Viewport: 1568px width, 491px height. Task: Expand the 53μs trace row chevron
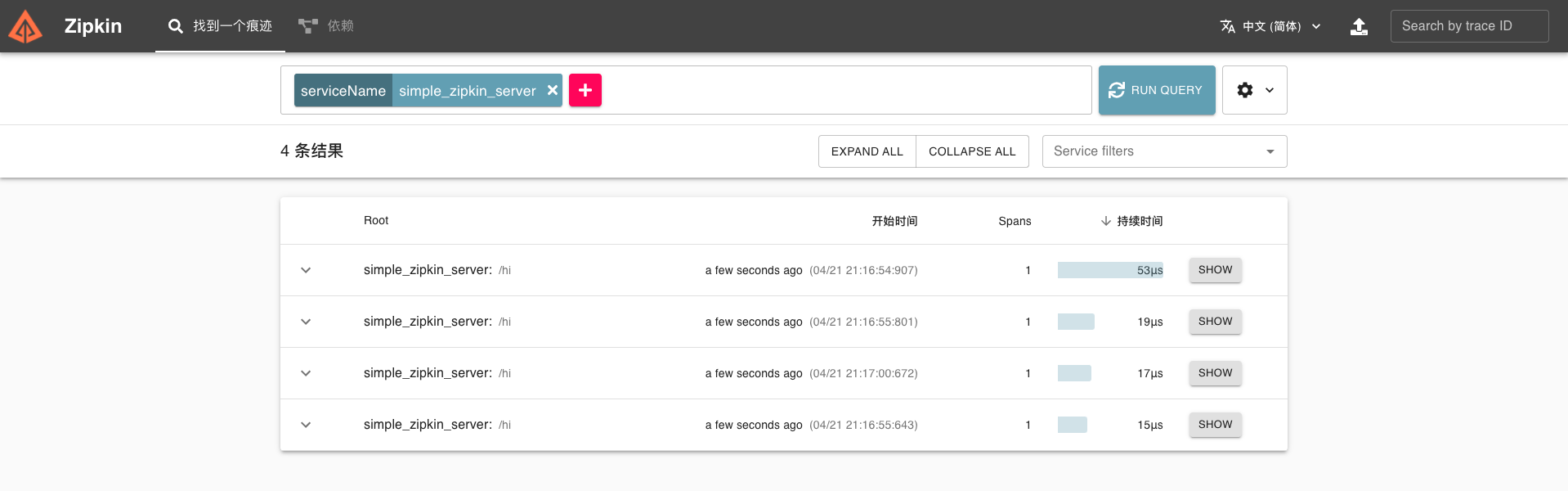[306, 270]
